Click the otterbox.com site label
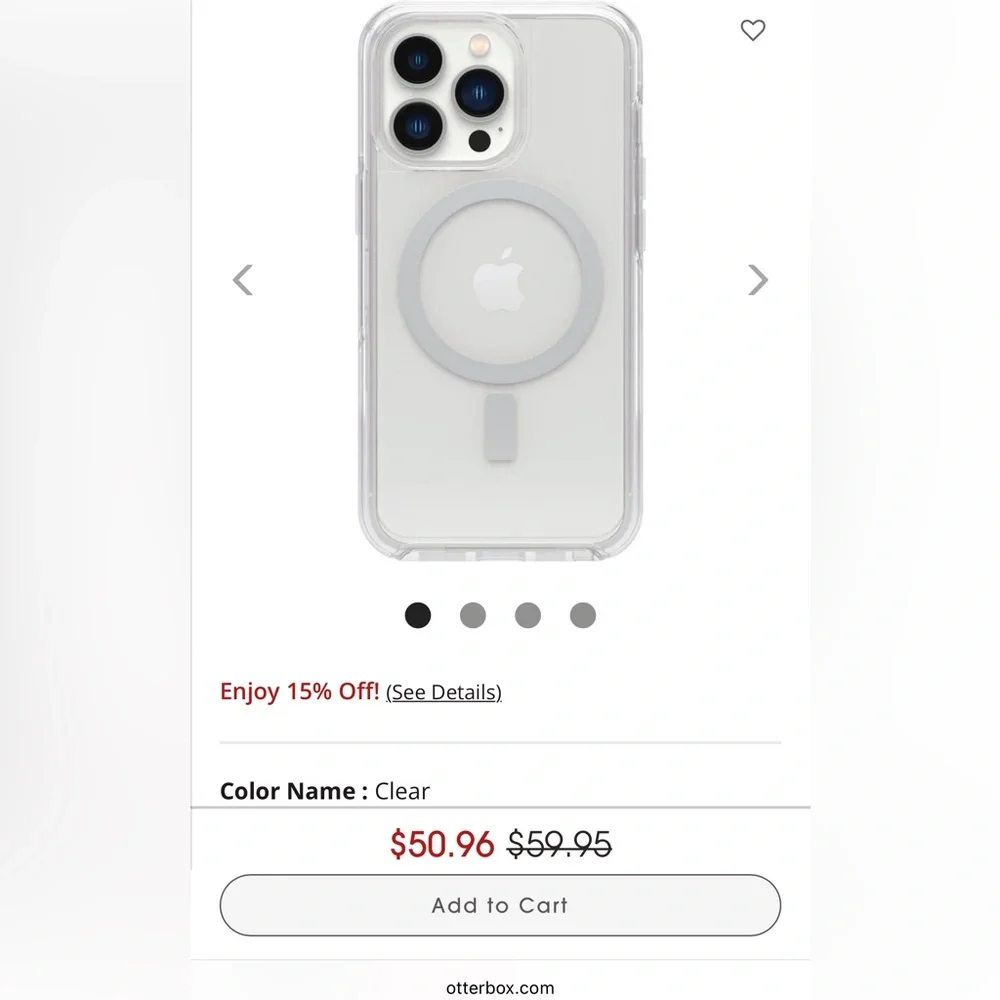Screen dimensions: 1000x1000 (499, 988)
